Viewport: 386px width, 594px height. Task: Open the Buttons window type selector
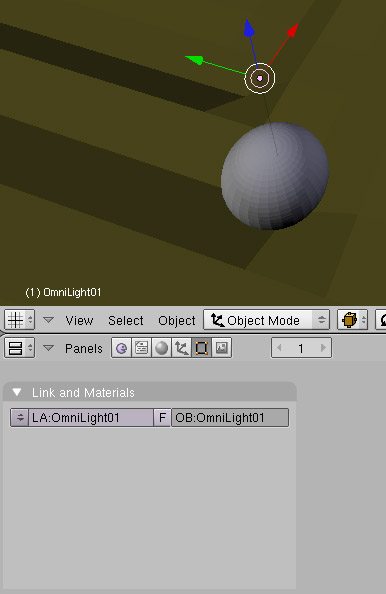(19, 348)
